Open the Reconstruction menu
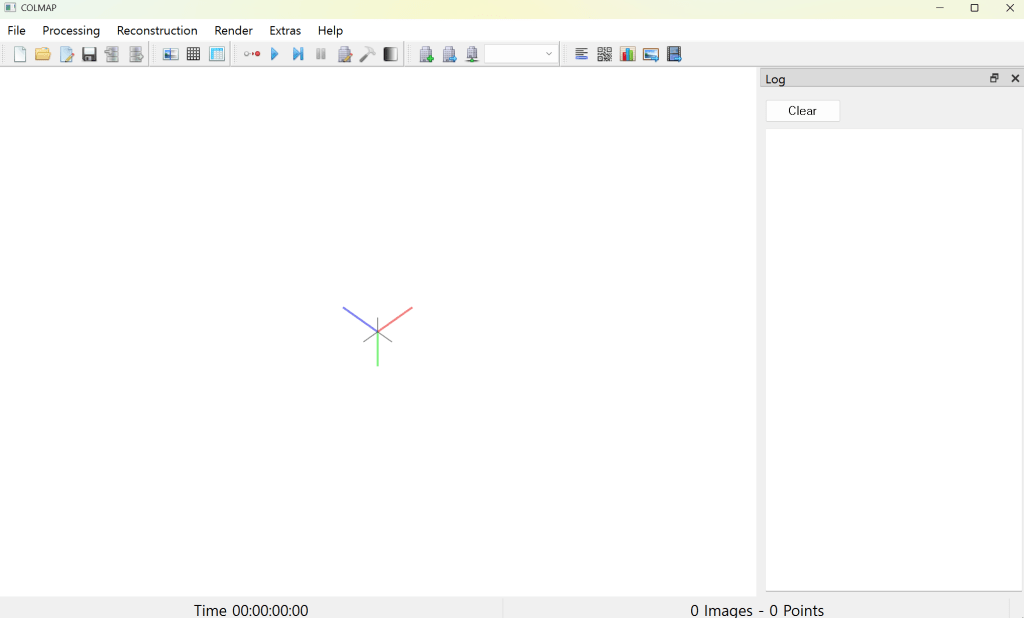The image size is (1024, 618). pos(157,31)
